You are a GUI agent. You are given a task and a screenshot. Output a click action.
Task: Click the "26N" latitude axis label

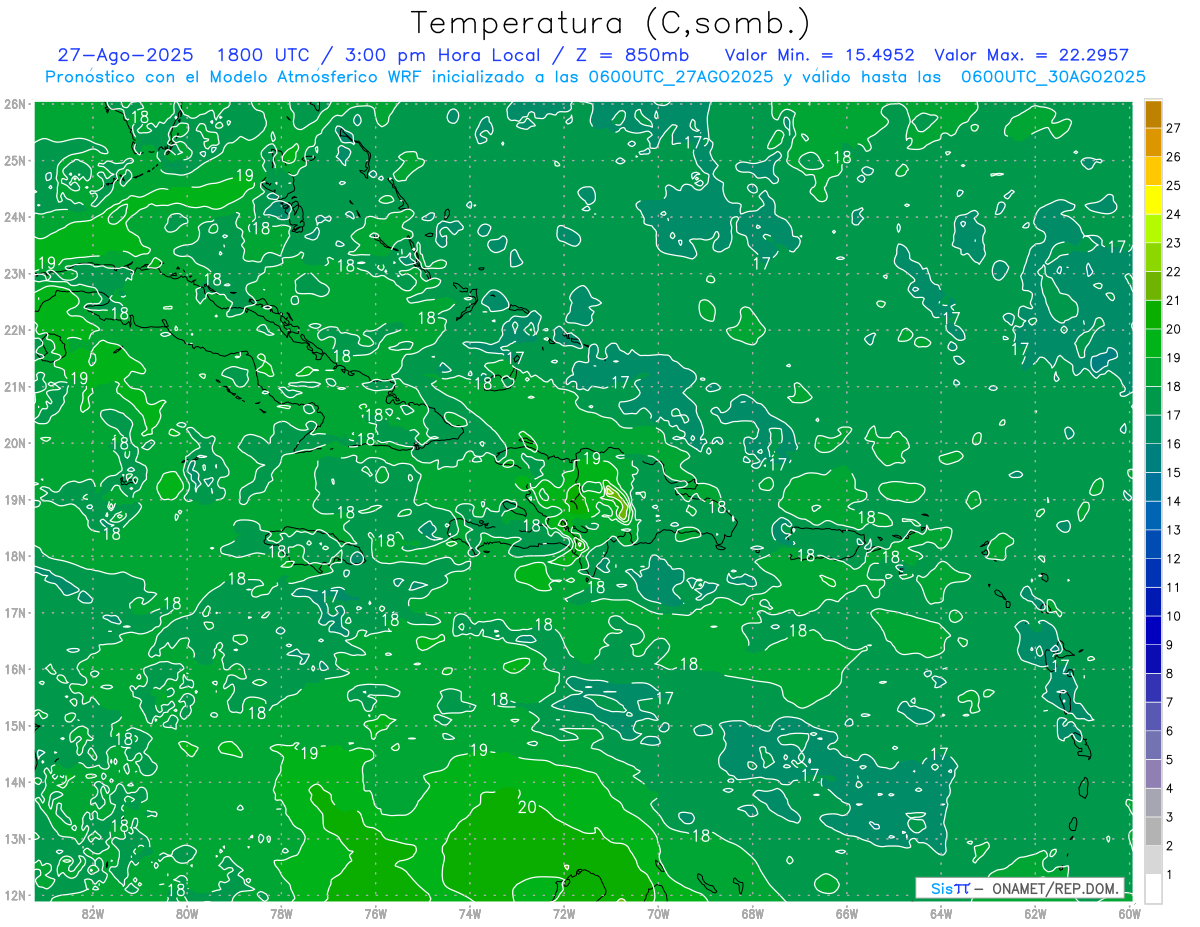(x=15, y=104)
